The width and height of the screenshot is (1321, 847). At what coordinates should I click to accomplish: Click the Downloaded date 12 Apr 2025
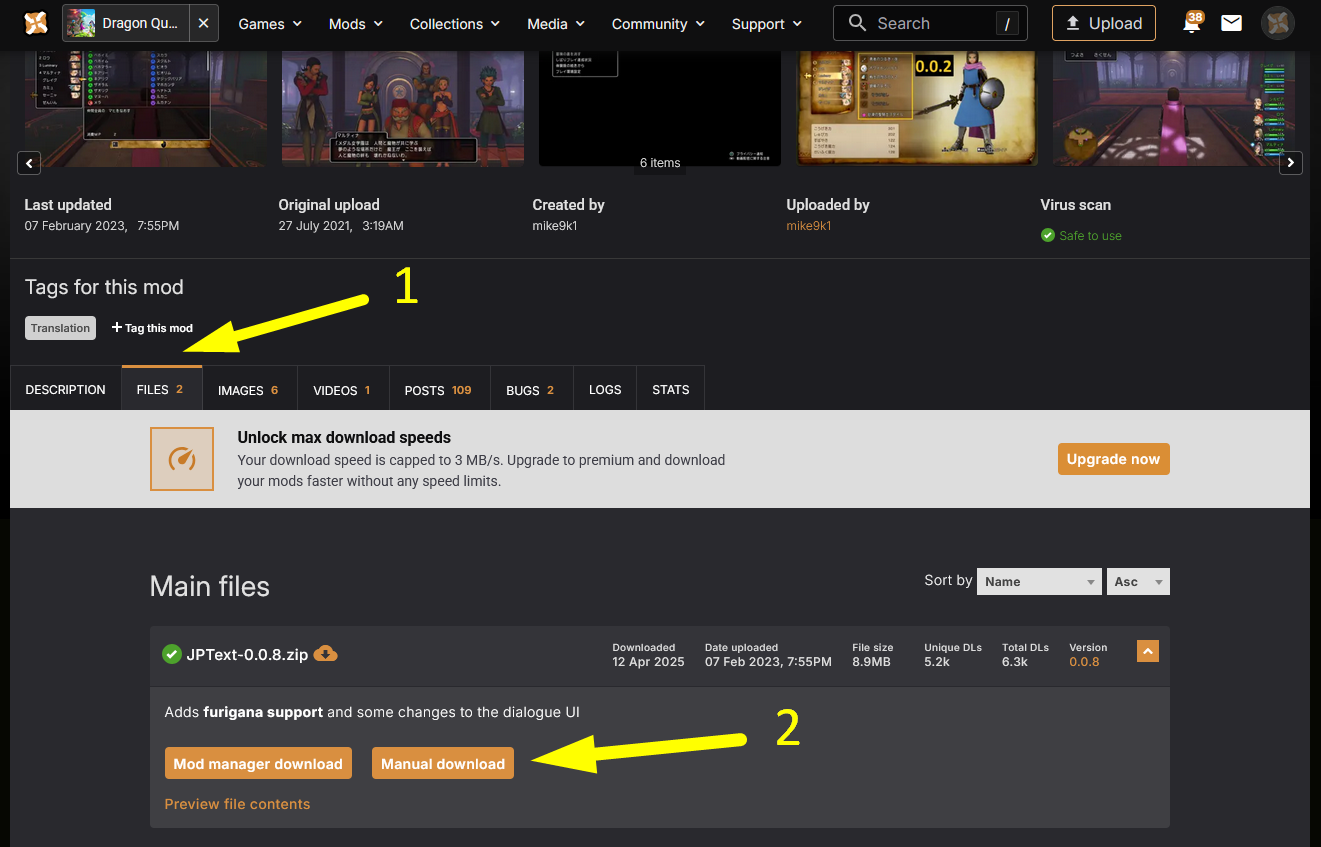click(649, 662)
